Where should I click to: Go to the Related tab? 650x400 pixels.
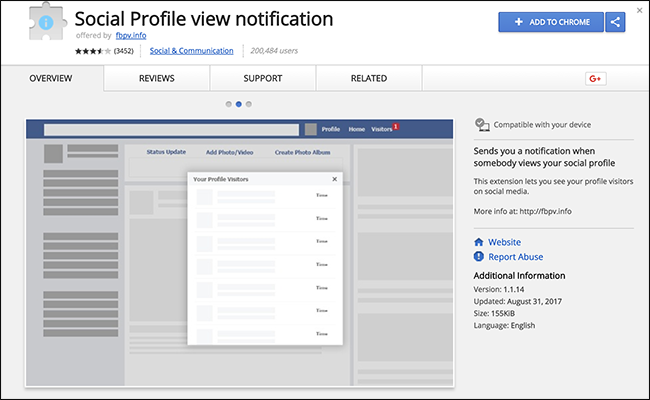(x=368, y=78)
